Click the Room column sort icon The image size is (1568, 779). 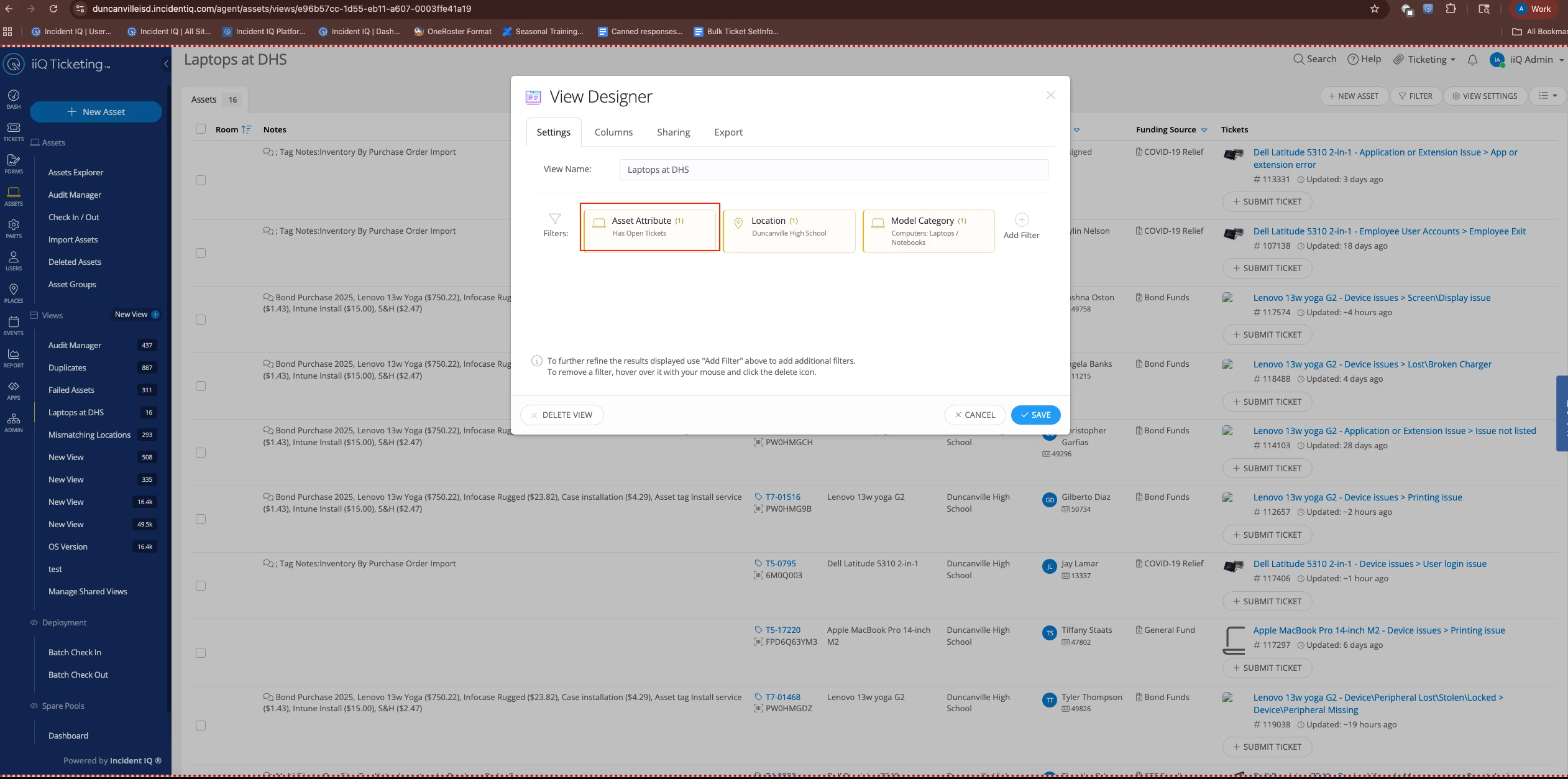click(x=246, y=129)
